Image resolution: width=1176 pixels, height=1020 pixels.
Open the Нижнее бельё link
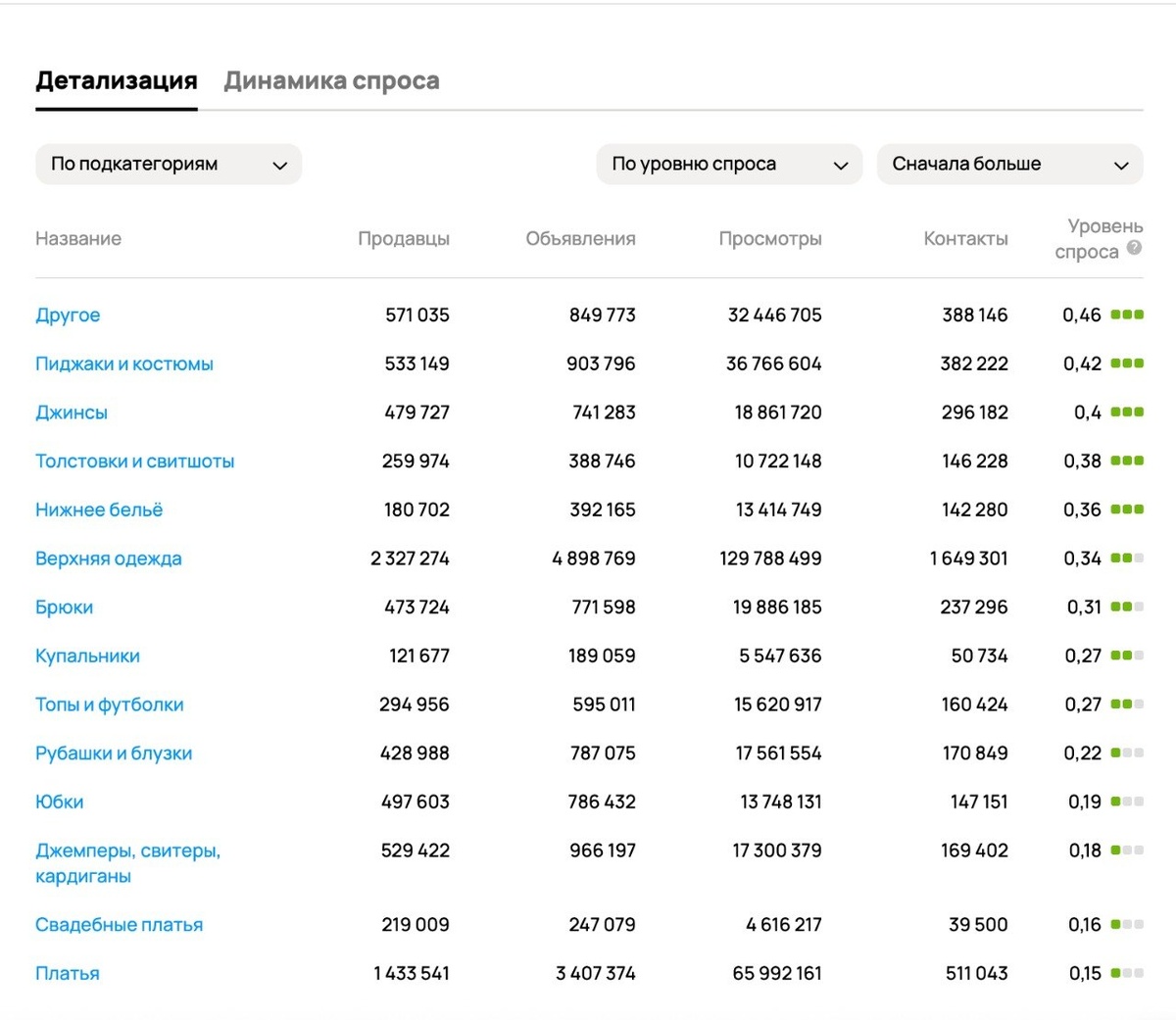(x=99, y=510)
